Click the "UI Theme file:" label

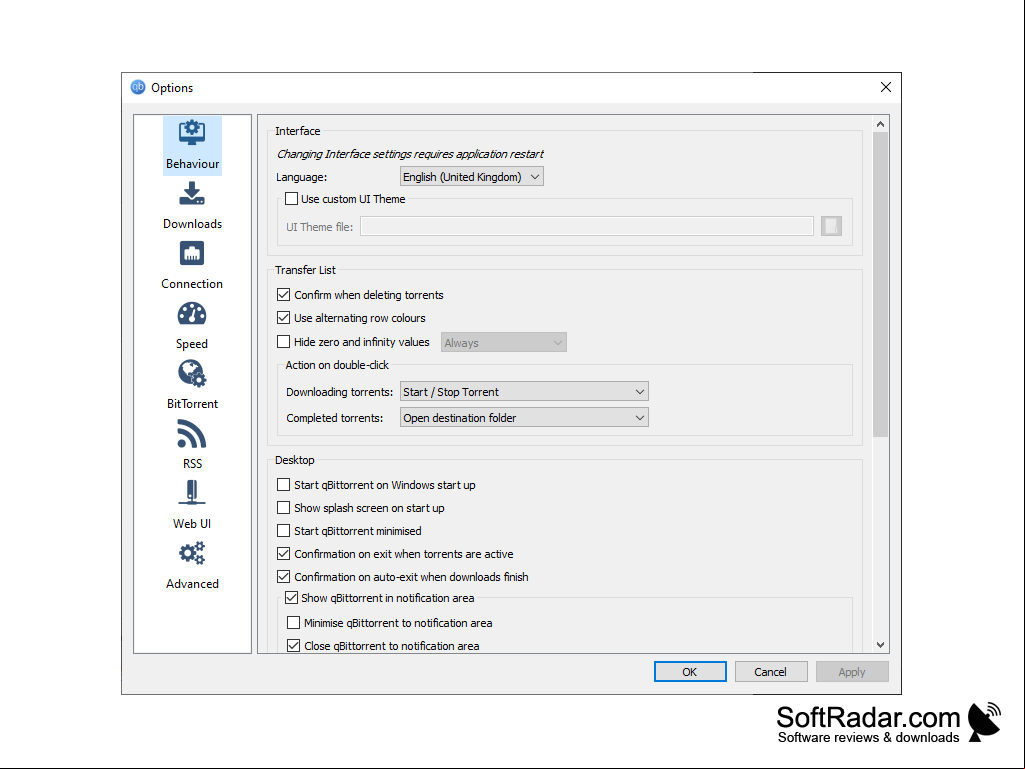[320, 227]
